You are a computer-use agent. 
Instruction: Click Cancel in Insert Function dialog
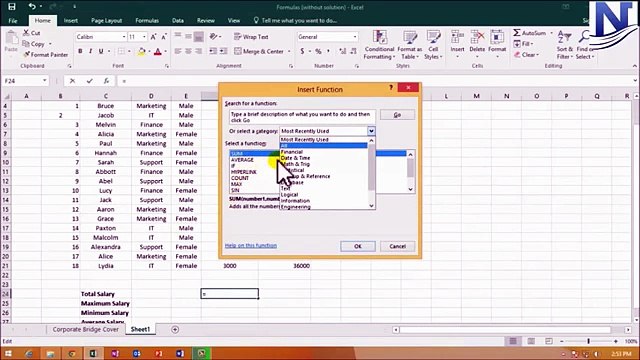click(x=397, y=246)
